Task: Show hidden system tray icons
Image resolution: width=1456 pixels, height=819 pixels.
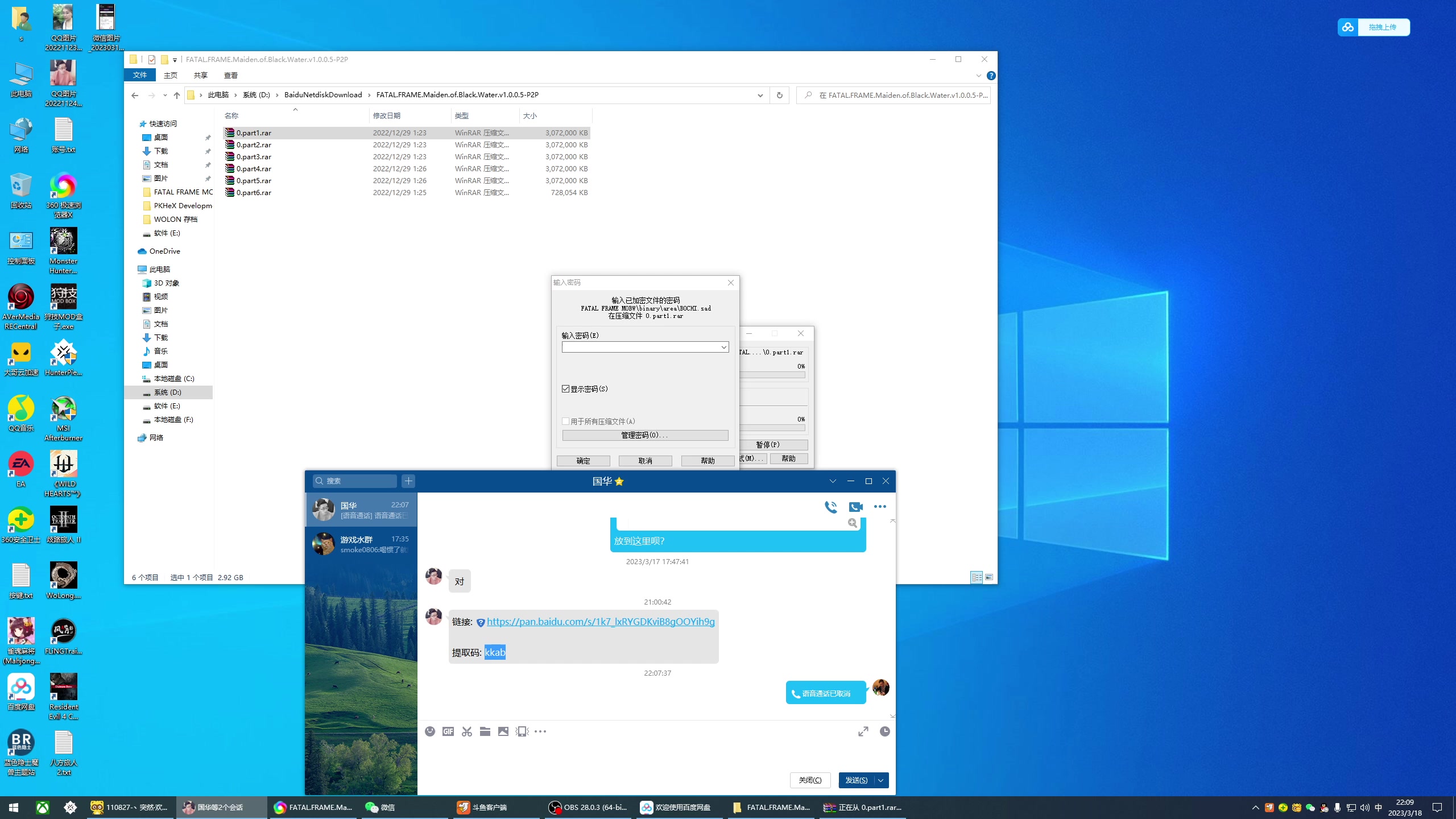Action: tap(1256, 808)
